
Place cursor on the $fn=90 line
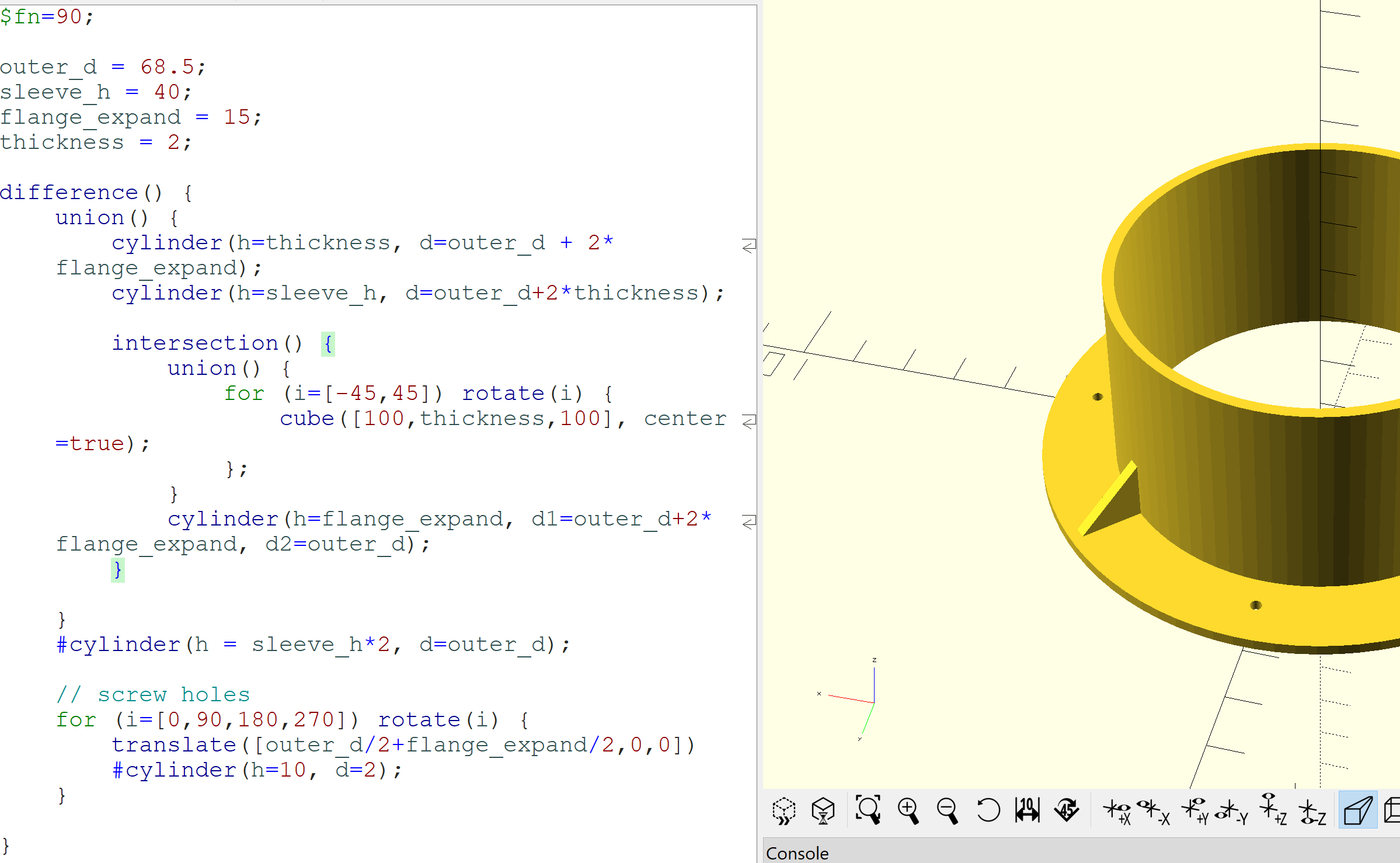tap(47, 16)
